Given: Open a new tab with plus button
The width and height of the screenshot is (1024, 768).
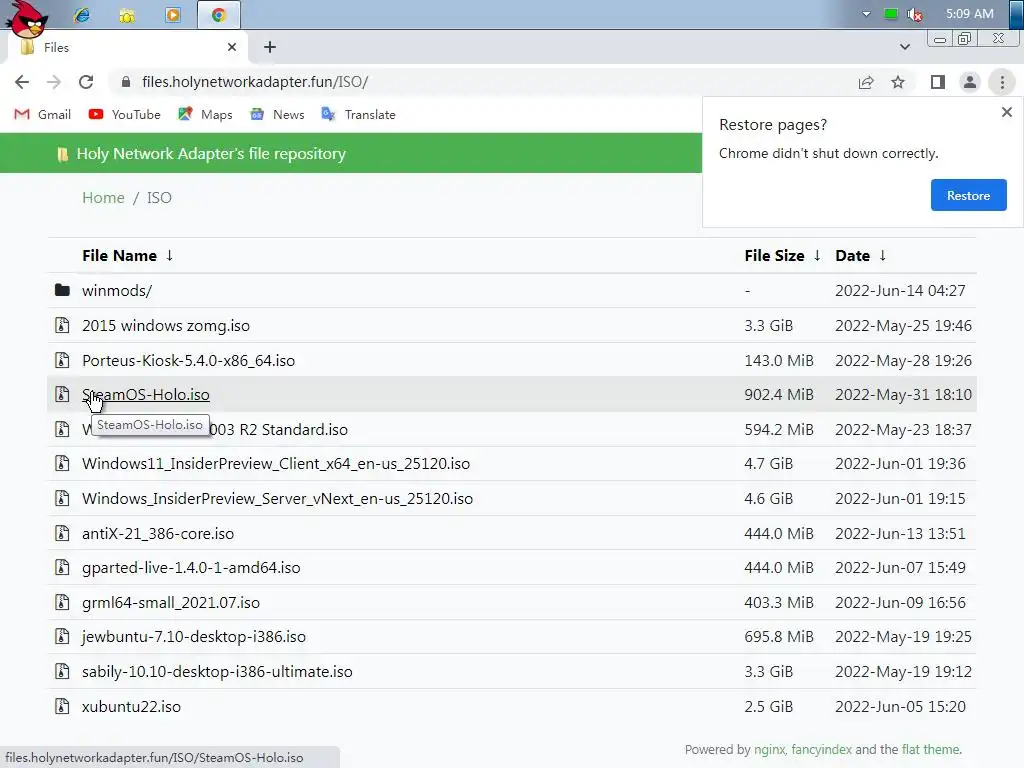Looking at the screenshot, I should click(x=270, y=47).
